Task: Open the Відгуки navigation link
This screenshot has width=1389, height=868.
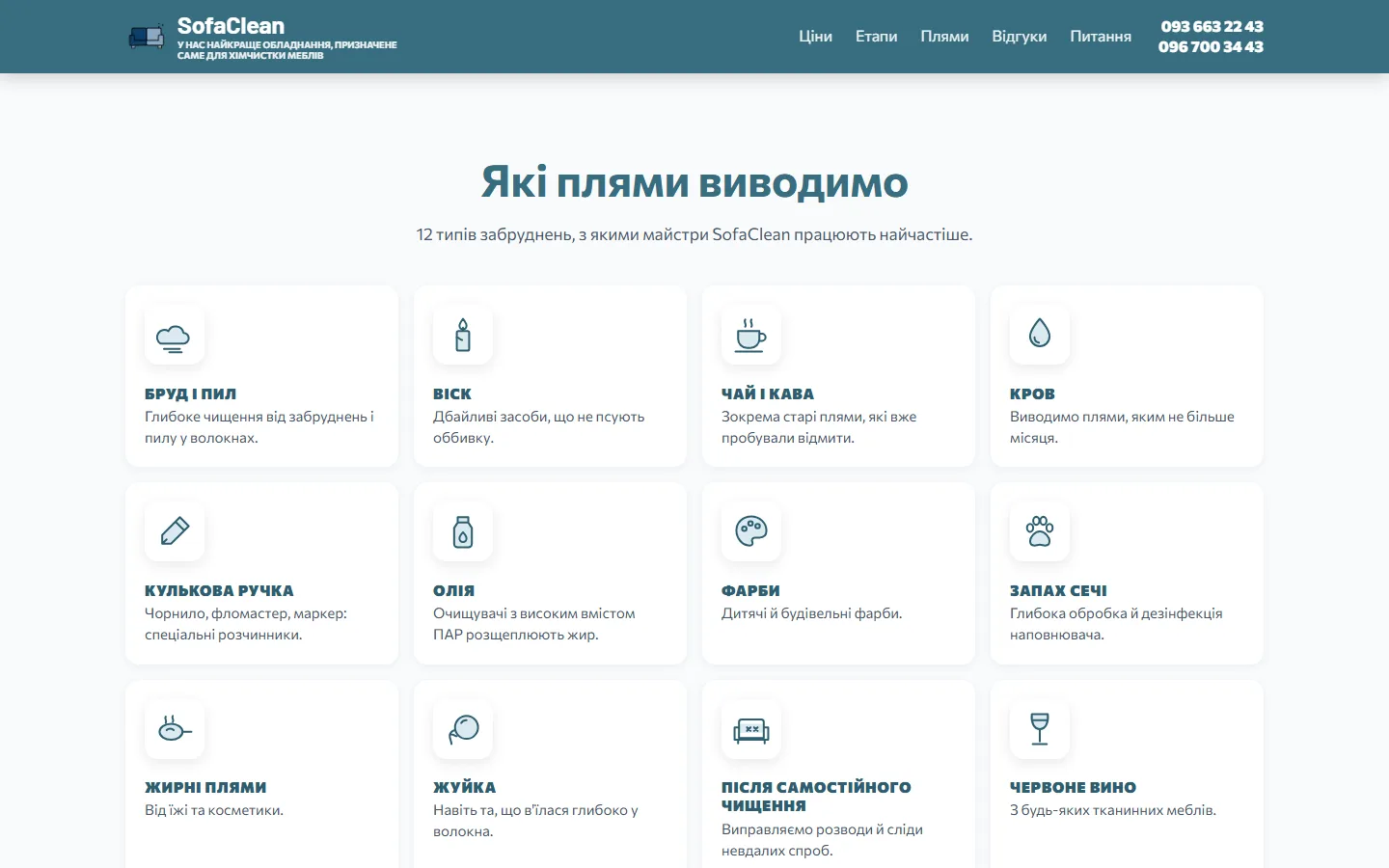Action: point(1020,37)
